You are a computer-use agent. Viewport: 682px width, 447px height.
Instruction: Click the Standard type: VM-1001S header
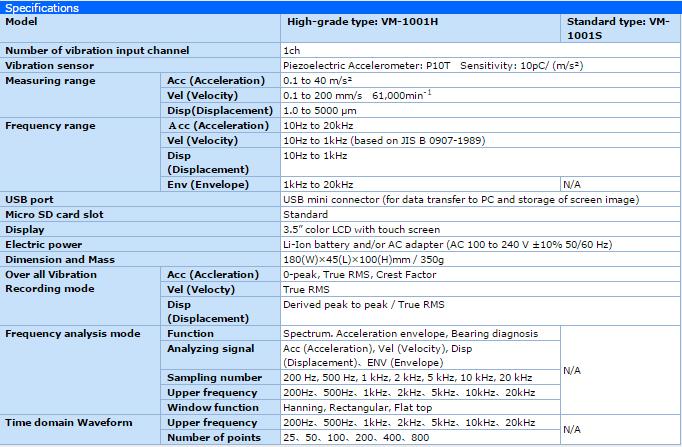[618, 29]
